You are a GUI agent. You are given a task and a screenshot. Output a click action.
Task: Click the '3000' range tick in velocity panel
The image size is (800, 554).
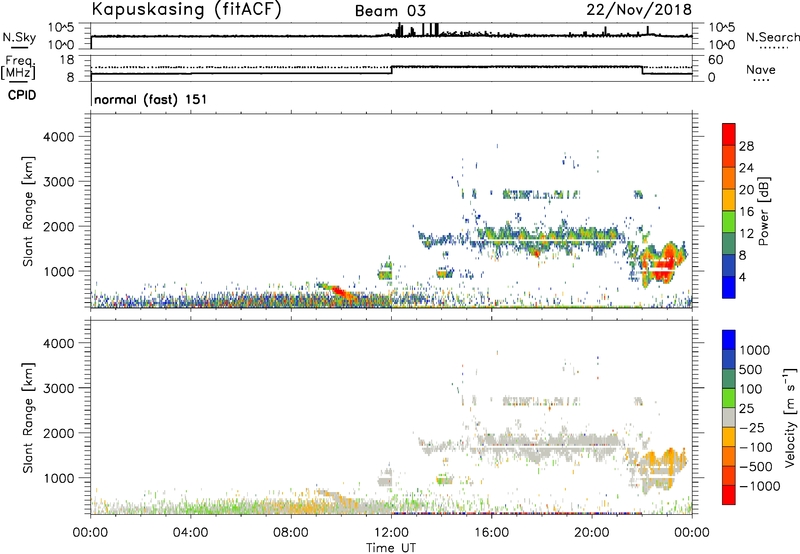tap(58, 388)
